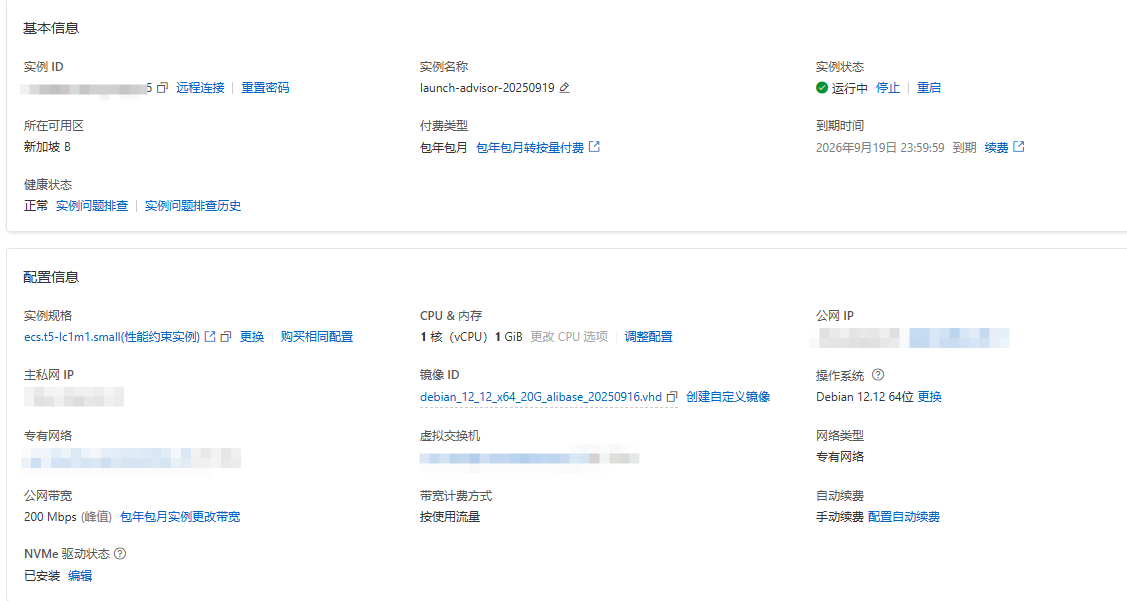Restart the instance using 重启
Screen dimensions: 1127x601
coord(929,88)
